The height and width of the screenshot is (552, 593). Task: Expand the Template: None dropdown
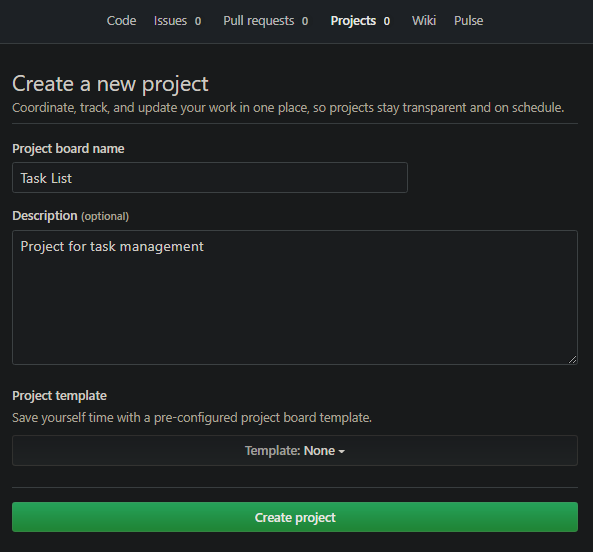click(x=295, y=451)
